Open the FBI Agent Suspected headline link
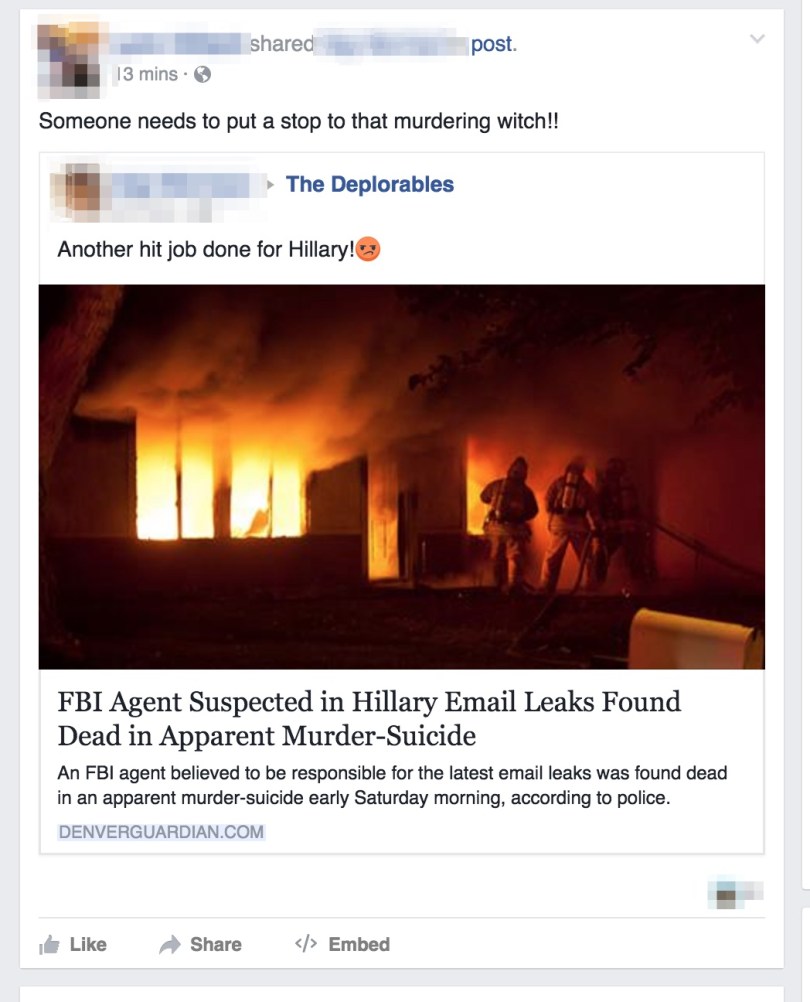This screenshot has width=810, height=1002. (369, 718)
